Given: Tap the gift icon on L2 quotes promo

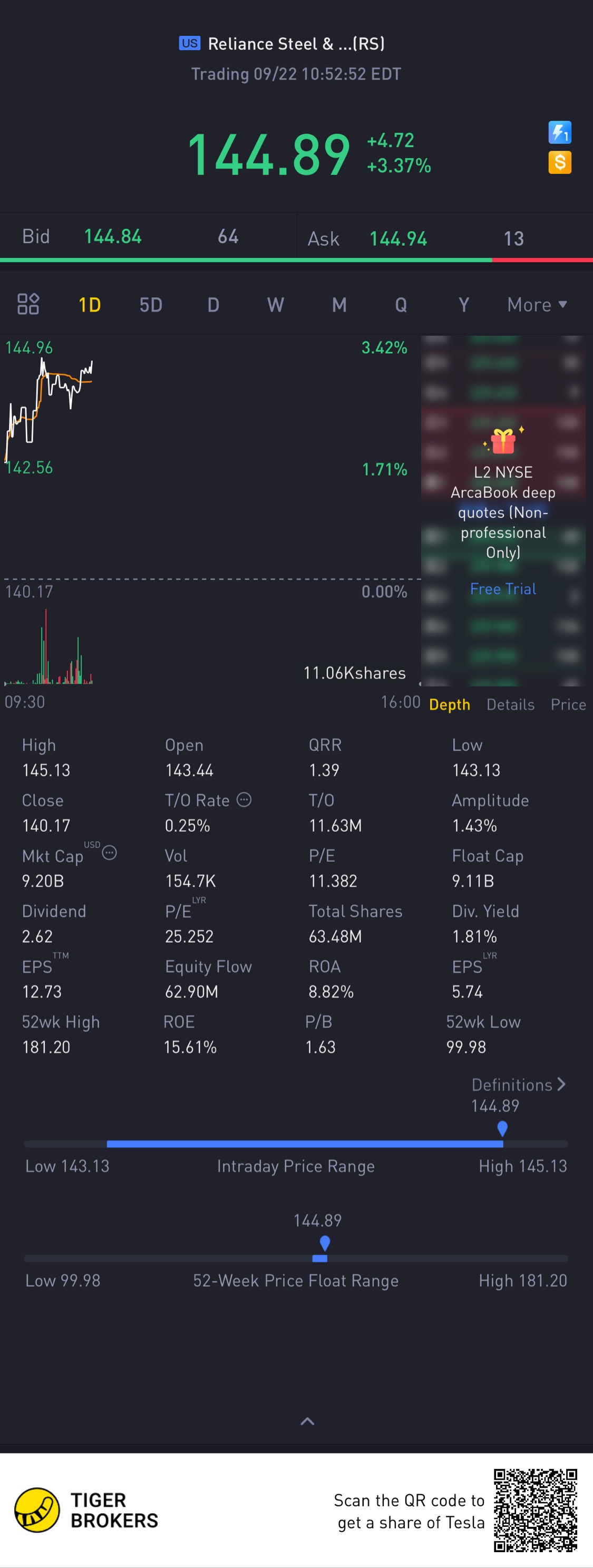Looking at the screenshot, I should point(503,441).
